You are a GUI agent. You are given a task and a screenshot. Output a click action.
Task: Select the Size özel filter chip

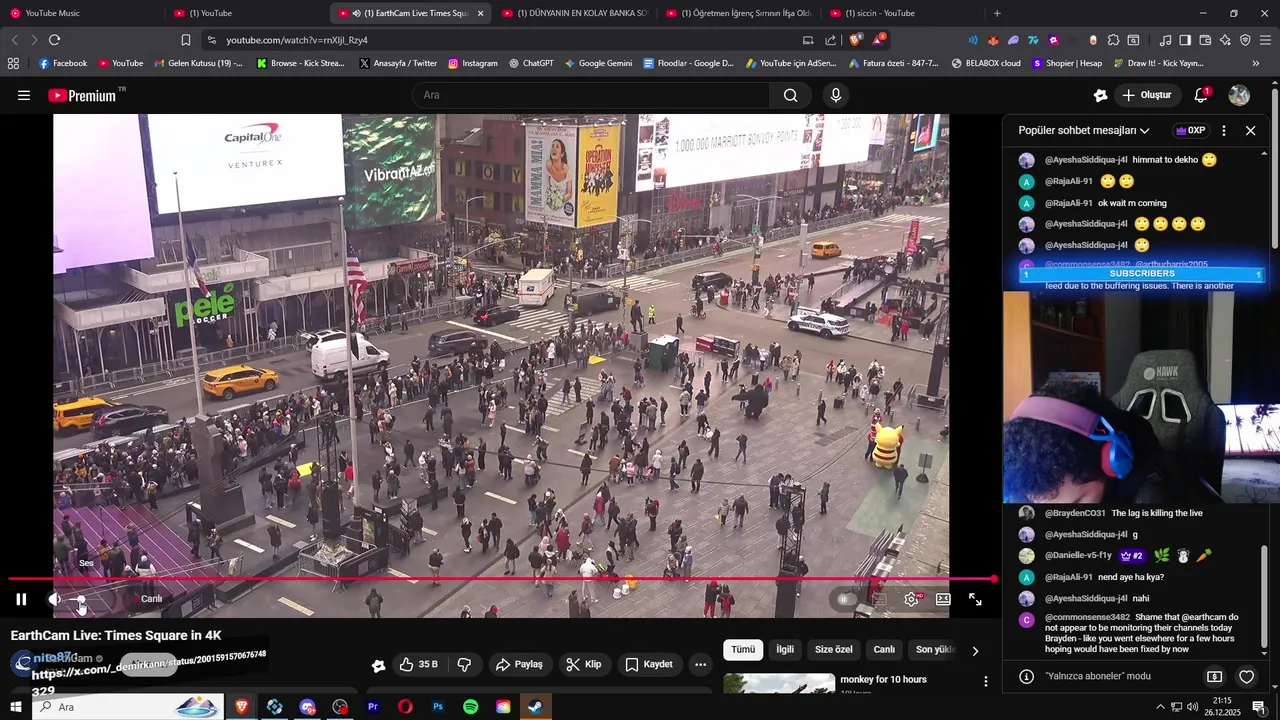click(833, 650)
